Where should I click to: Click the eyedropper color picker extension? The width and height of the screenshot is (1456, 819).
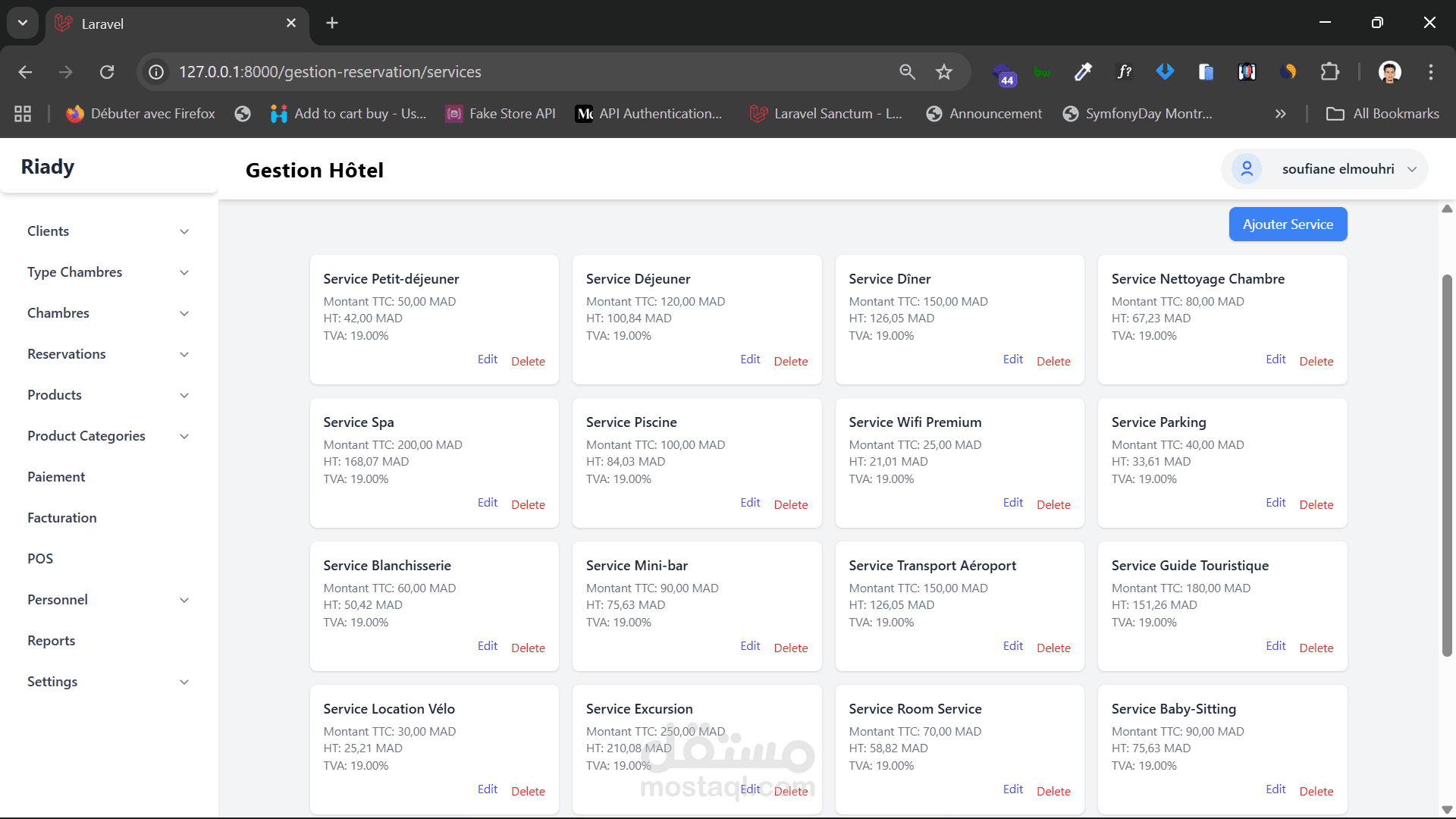1083,72
